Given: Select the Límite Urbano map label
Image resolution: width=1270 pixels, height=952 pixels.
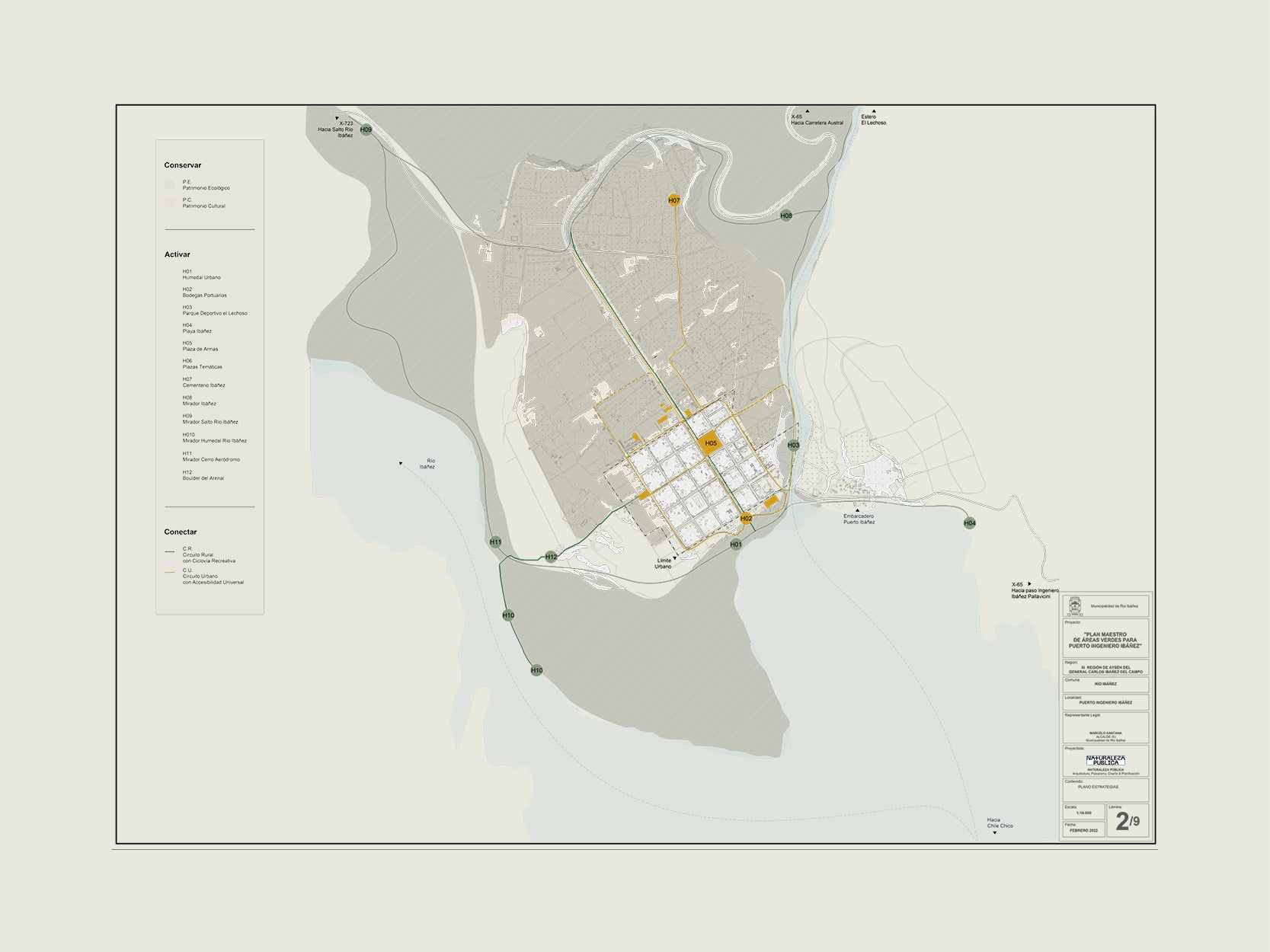Looking at the screenshot, I should 664,564.
